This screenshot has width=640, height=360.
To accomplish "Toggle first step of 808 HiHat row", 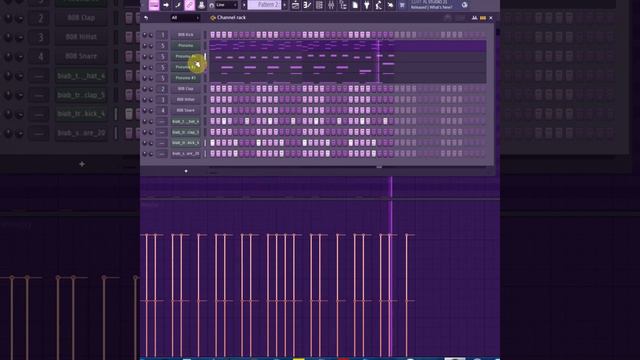I will [x=212, y=100].
